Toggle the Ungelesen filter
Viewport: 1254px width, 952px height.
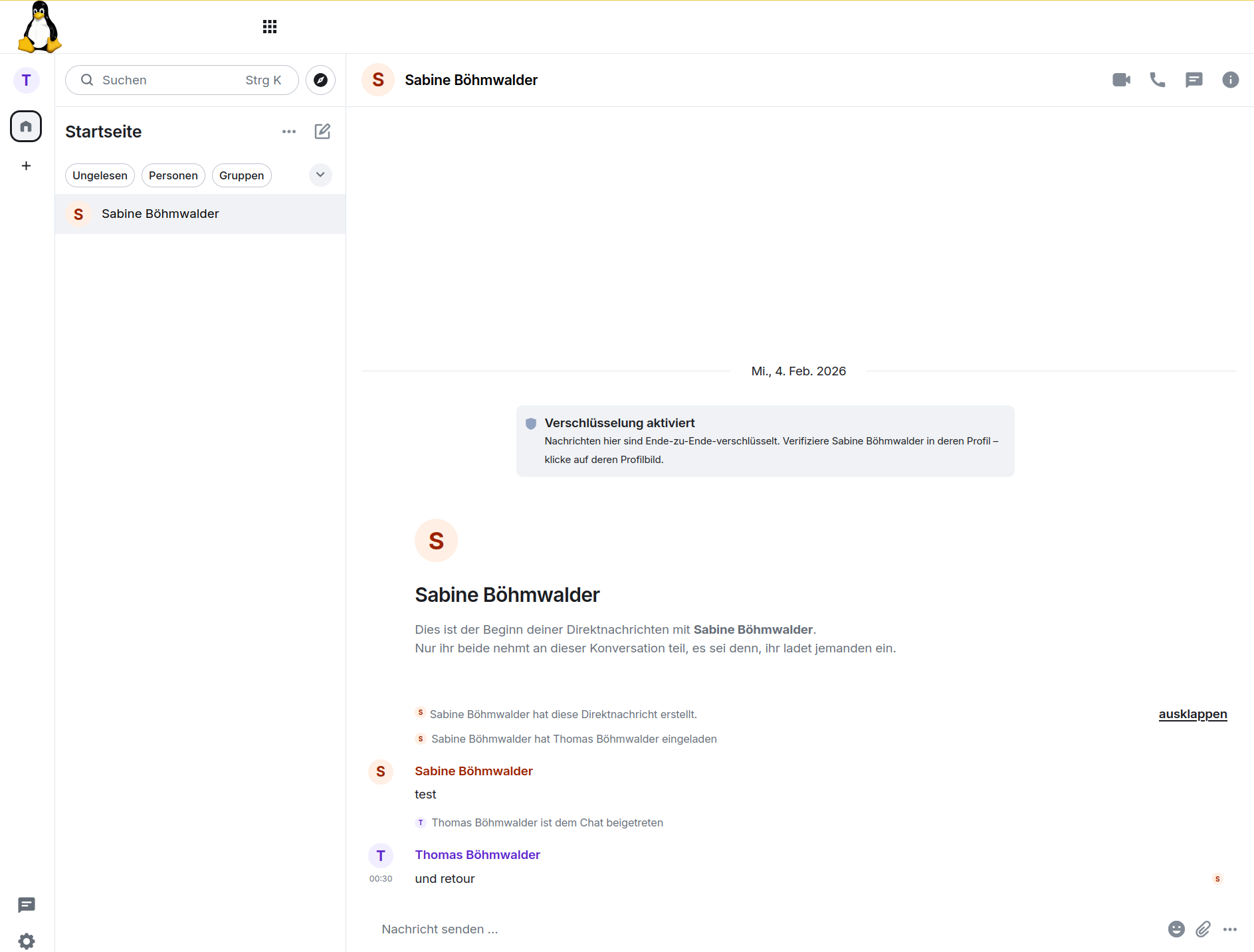click(100, 175)
